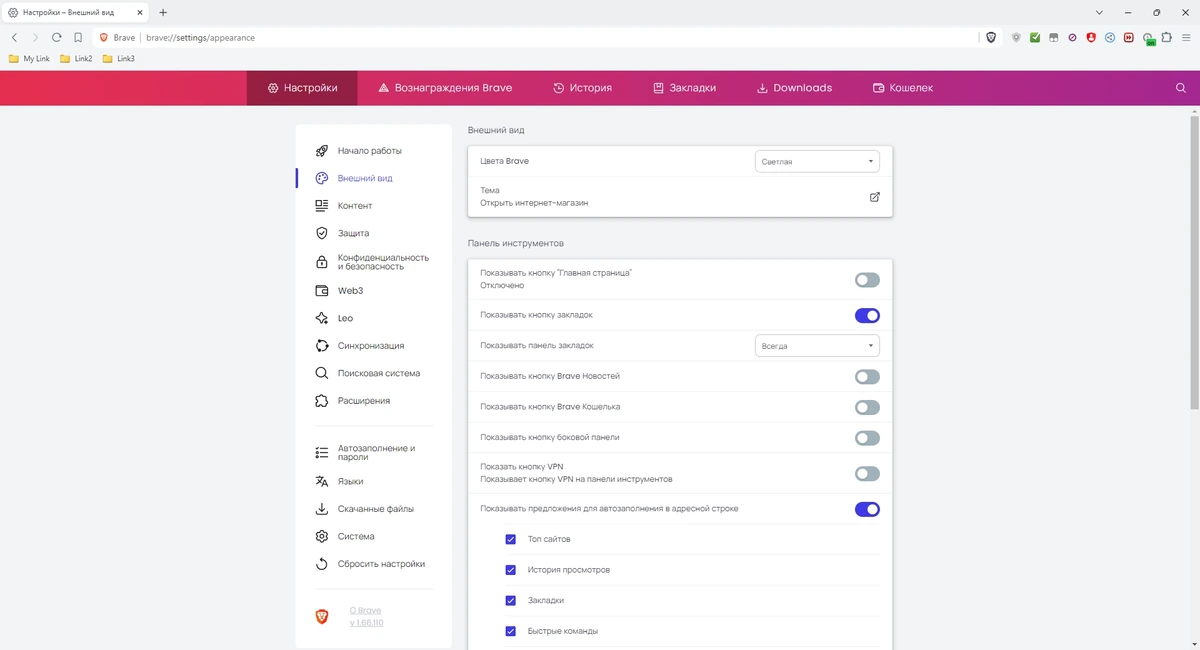Toggle Показывать кнопку Brave Новостей
This screenshot has height=650, width=1200.
tap(867, 377)
